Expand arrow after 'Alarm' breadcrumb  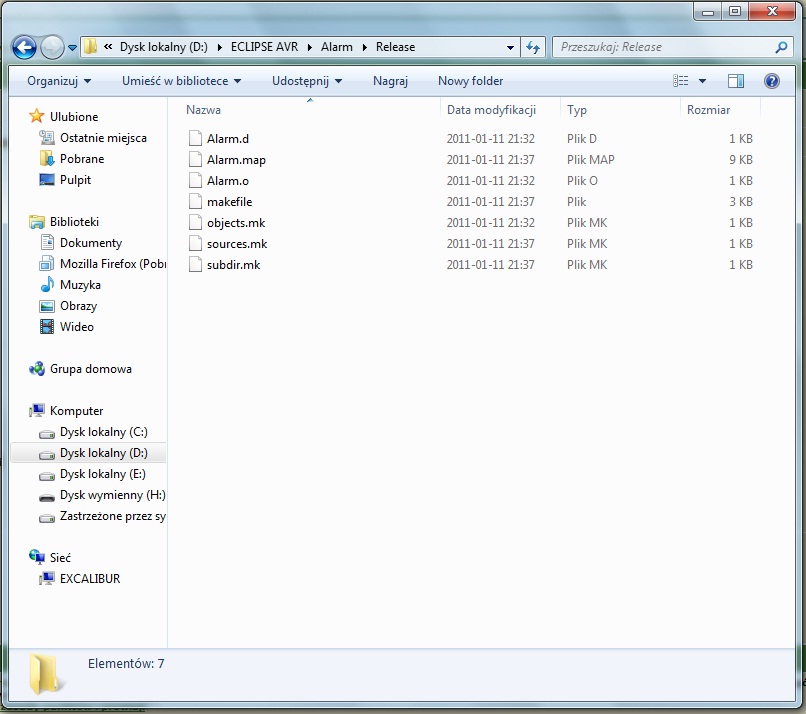[364, 47]
